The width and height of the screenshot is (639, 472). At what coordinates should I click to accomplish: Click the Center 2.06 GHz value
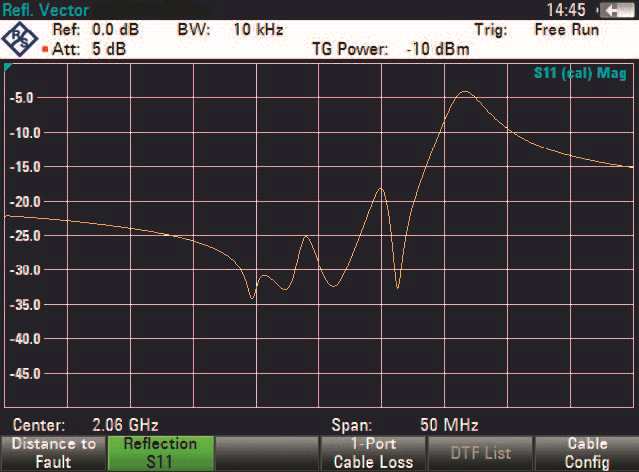click(125, 425)
